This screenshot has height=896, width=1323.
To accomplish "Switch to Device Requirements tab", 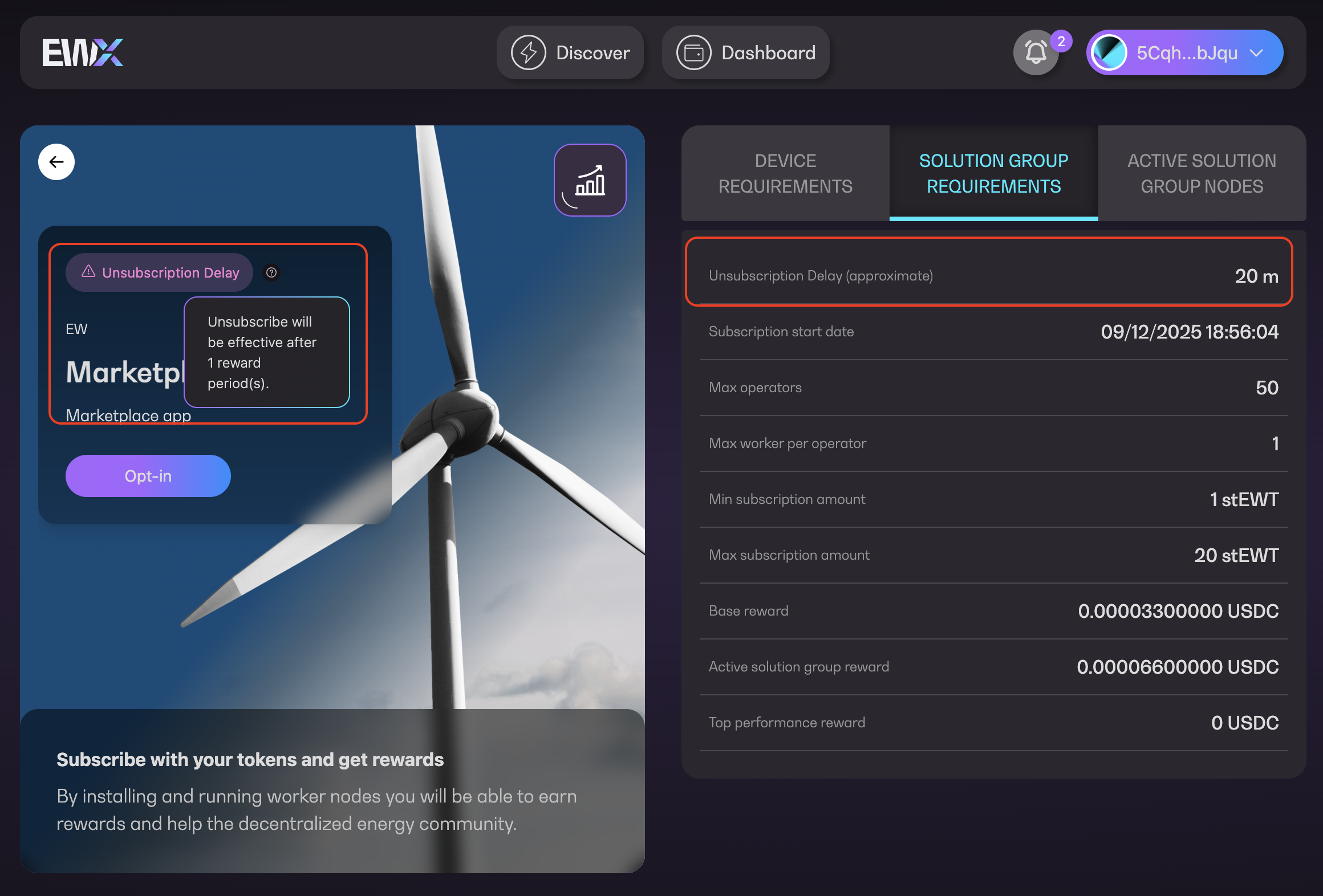I will click(785, 173).
